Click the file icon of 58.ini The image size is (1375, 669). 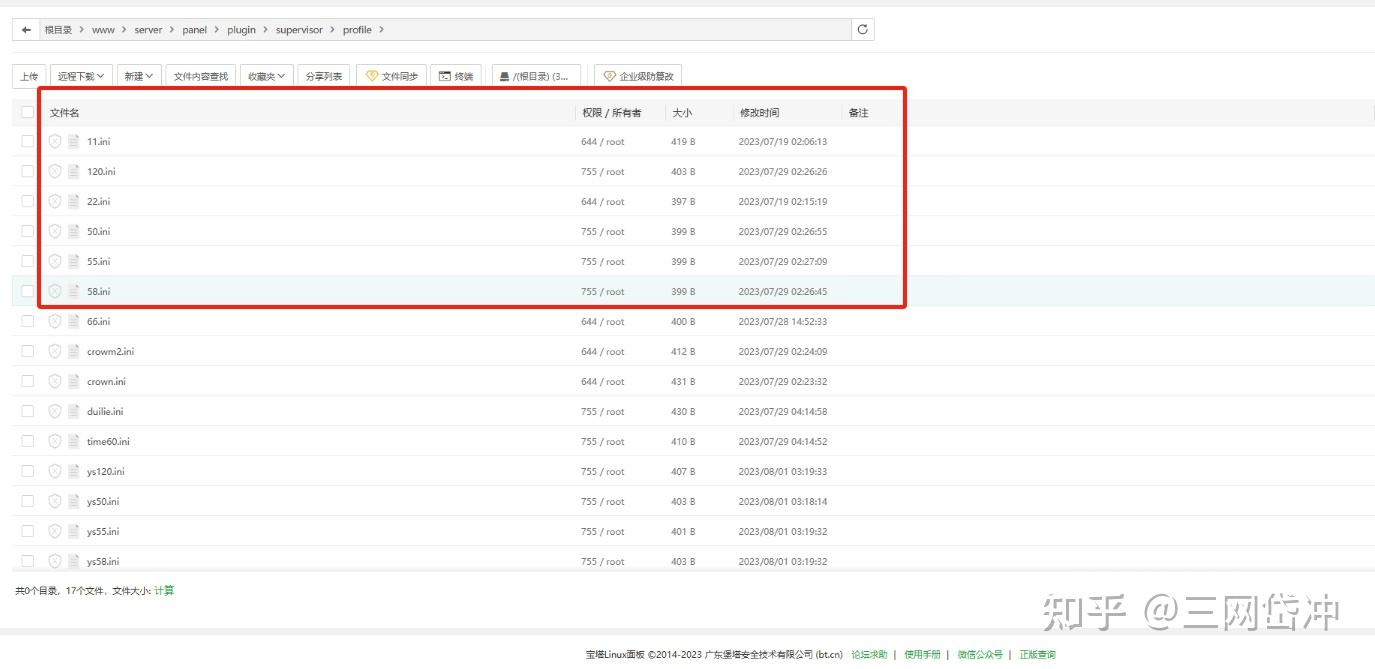(74, 292)
